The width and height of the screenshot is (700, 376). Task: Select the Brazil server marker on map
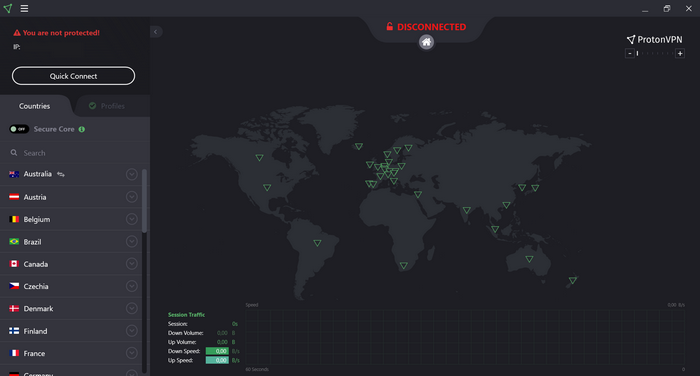pyautogui.click(x=317, y=243)
